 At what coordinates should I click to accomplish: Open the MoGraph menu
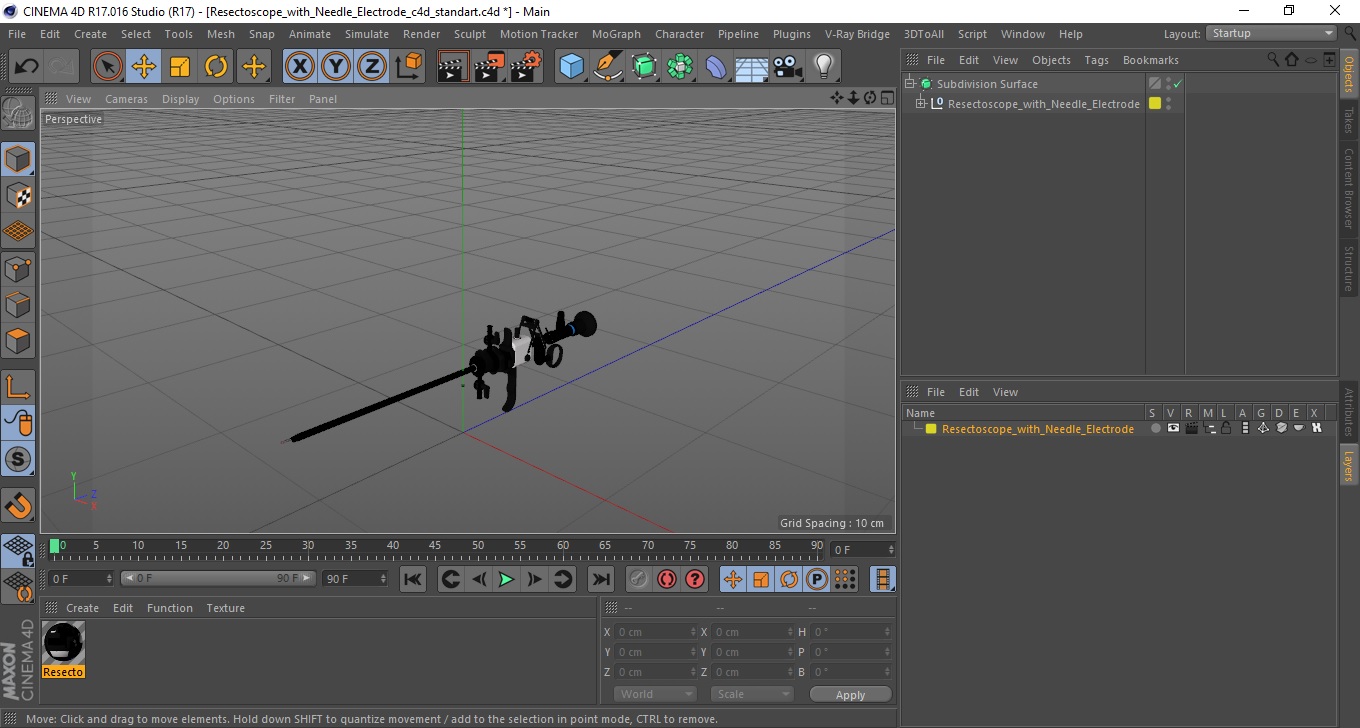[616, 34]
